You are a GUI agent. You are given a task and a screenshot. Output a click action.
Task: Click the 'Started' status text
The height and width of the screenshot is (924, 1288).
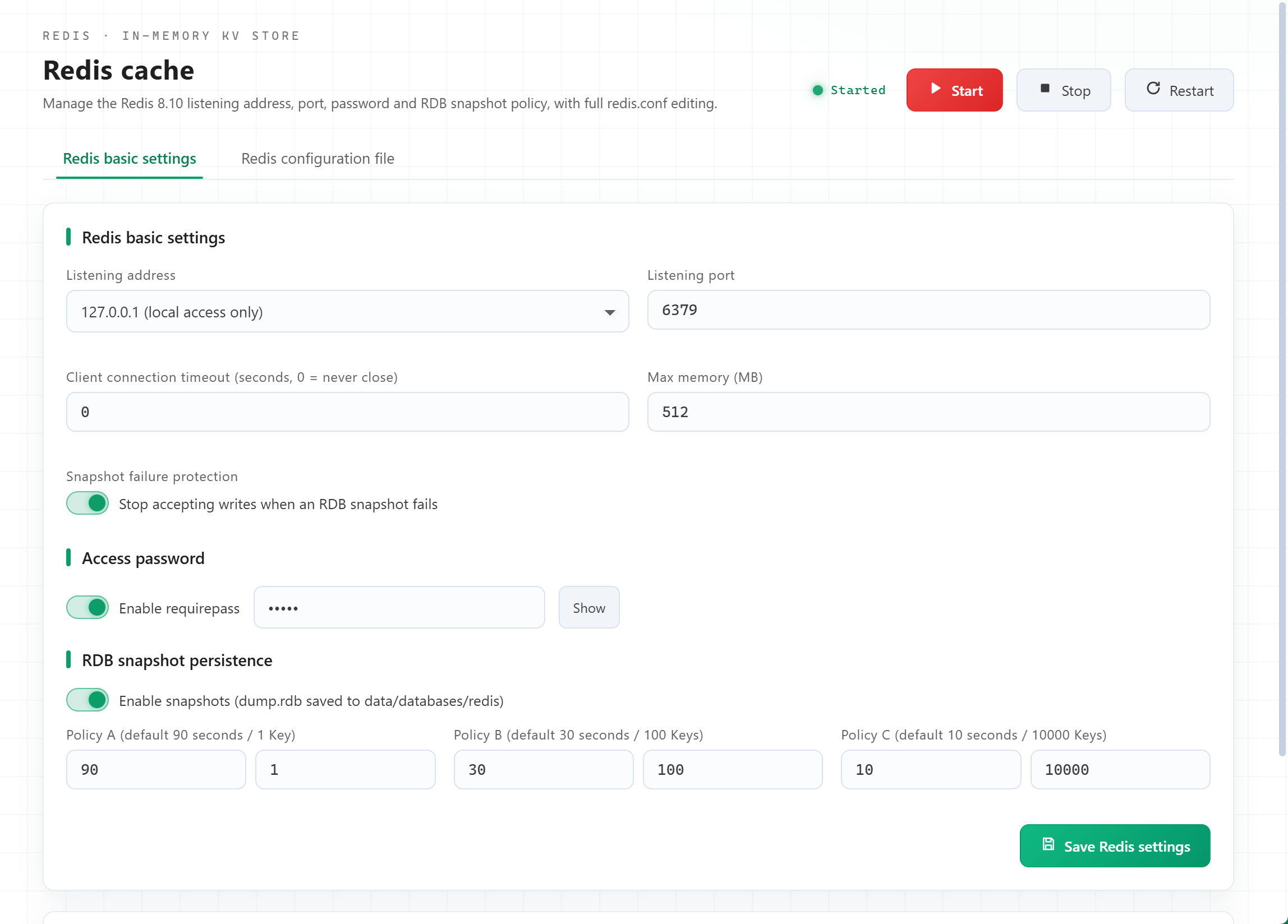click(858, 90)
